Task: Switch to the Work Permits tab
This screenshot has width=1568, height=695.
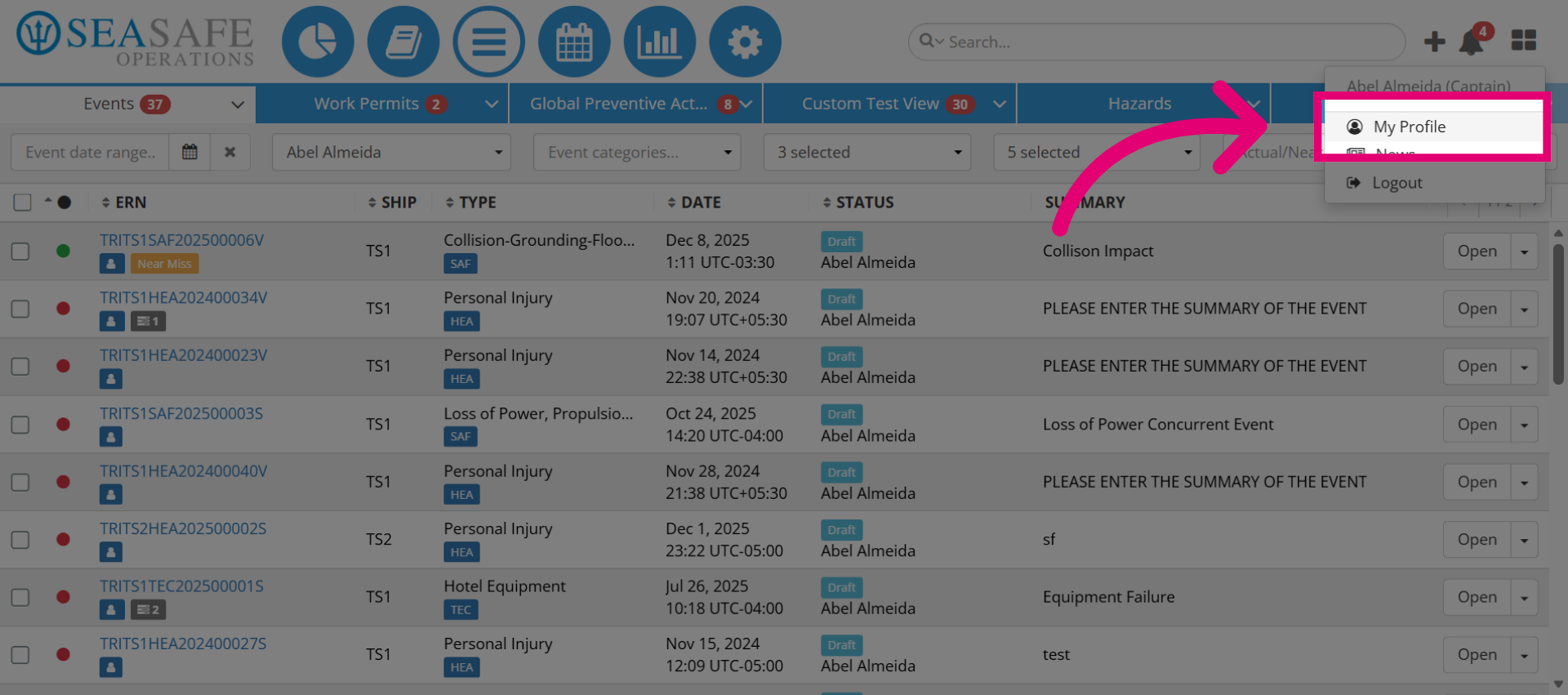Action: [x=381, y=104]
